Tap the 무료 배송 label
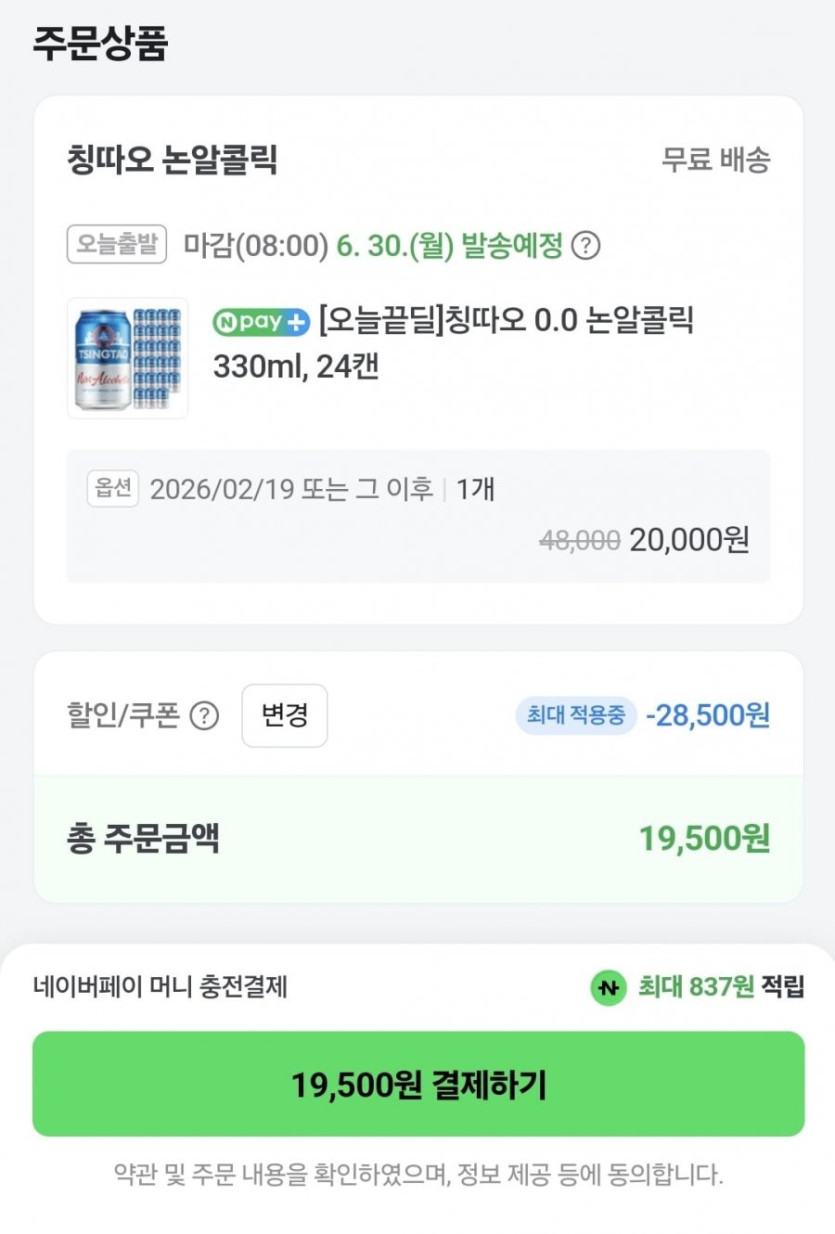 click(716, 159)
